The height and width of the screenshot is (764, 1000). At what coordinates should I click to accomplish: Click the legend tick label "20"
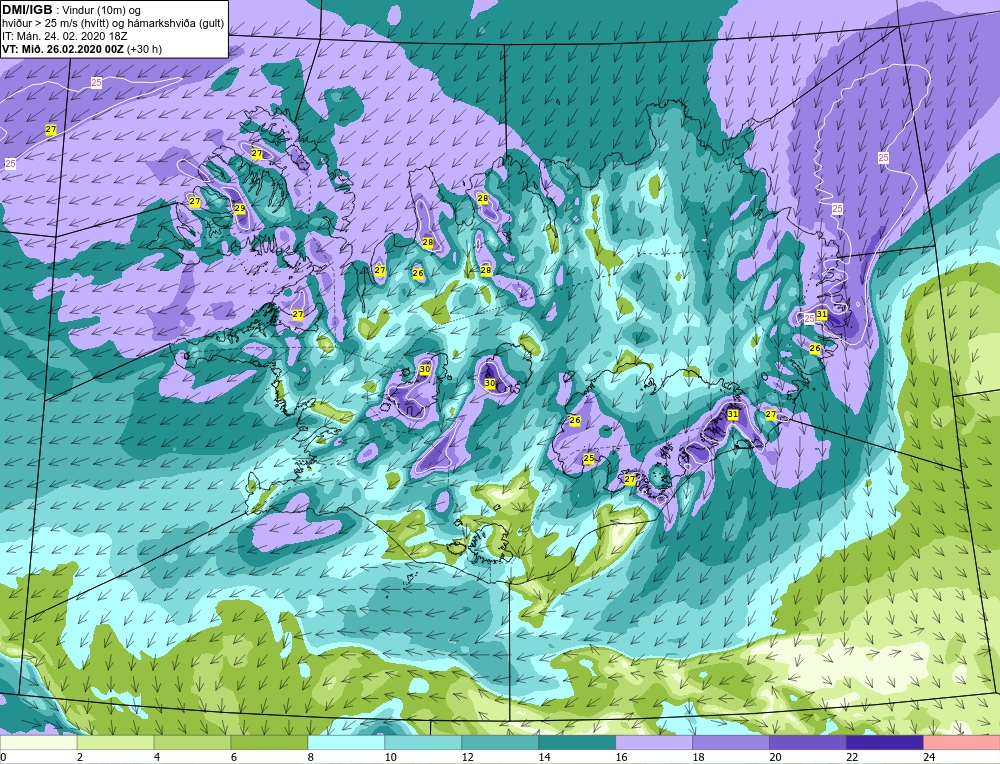(x=775, y=757)
